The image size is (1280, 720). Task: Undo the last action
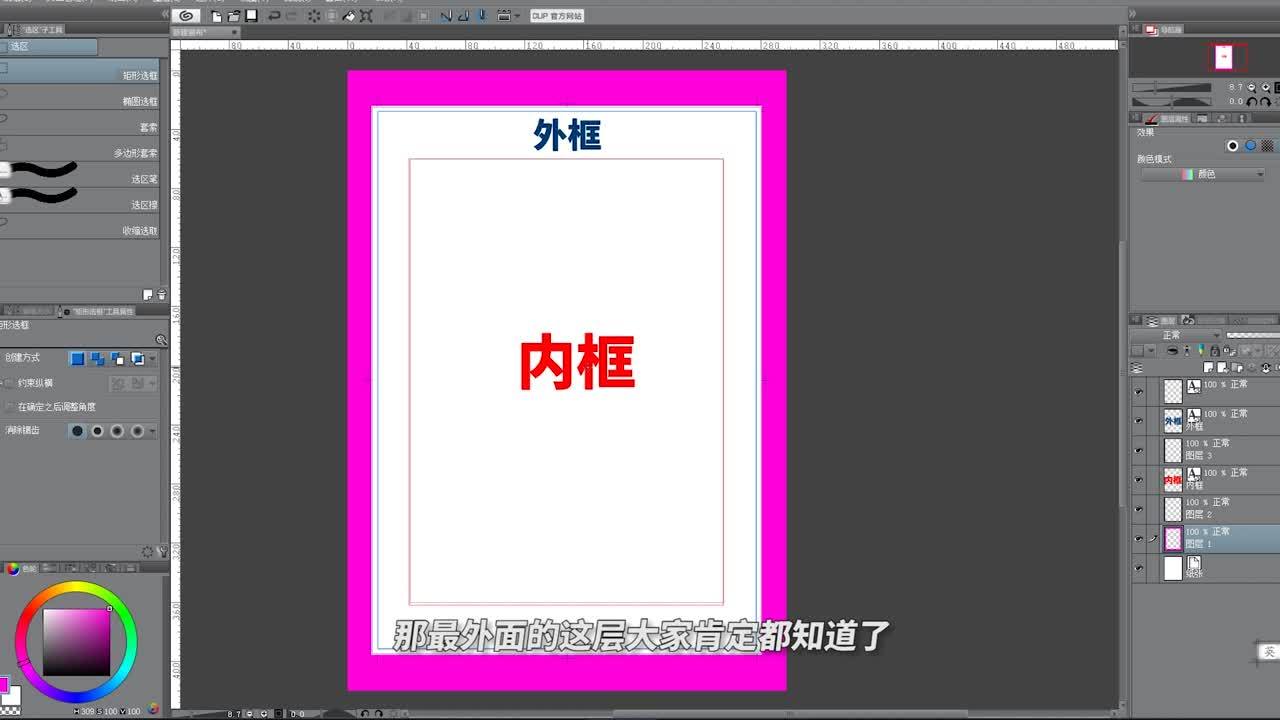[274, 16]
